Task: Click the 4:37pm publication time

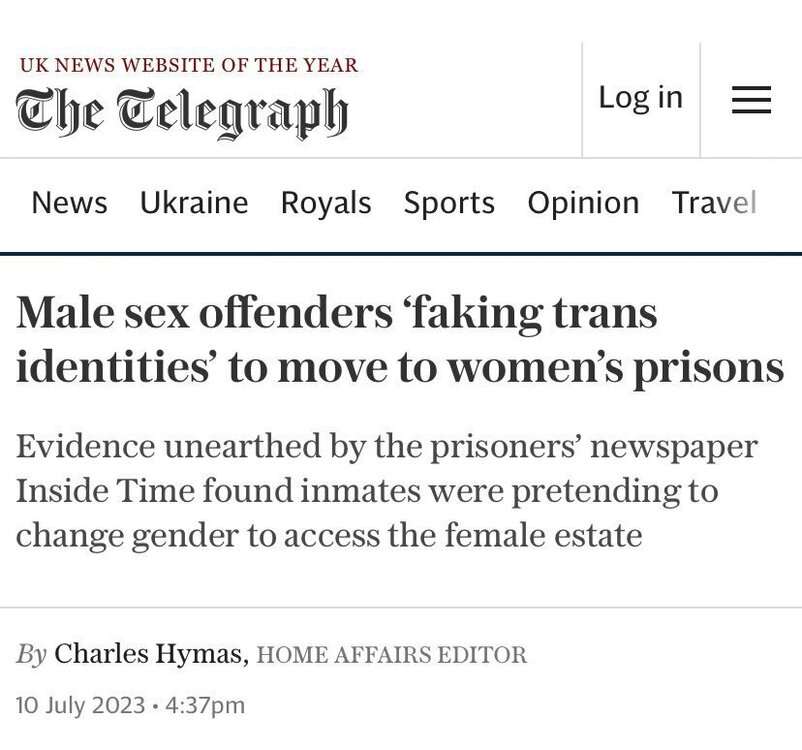Action: pyautogui.click(x=204, y=705)
